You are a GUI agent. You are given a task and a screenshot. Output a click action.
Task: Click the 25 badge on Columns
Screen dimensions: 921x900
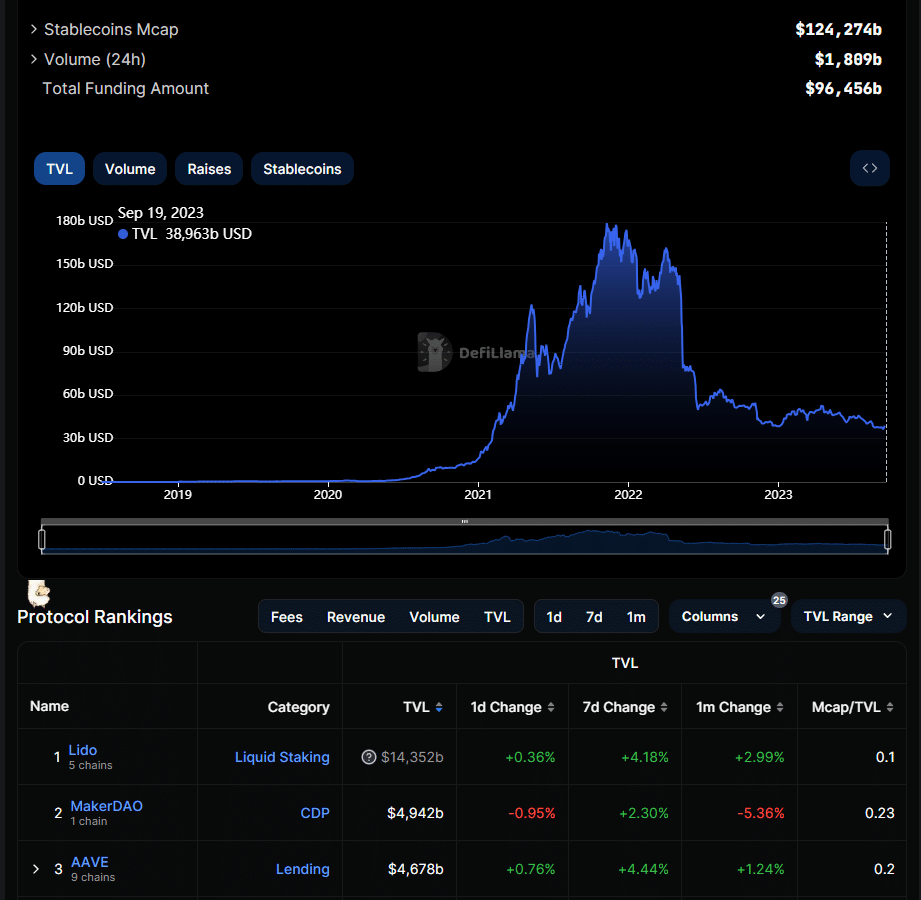(x=779, y=600)
